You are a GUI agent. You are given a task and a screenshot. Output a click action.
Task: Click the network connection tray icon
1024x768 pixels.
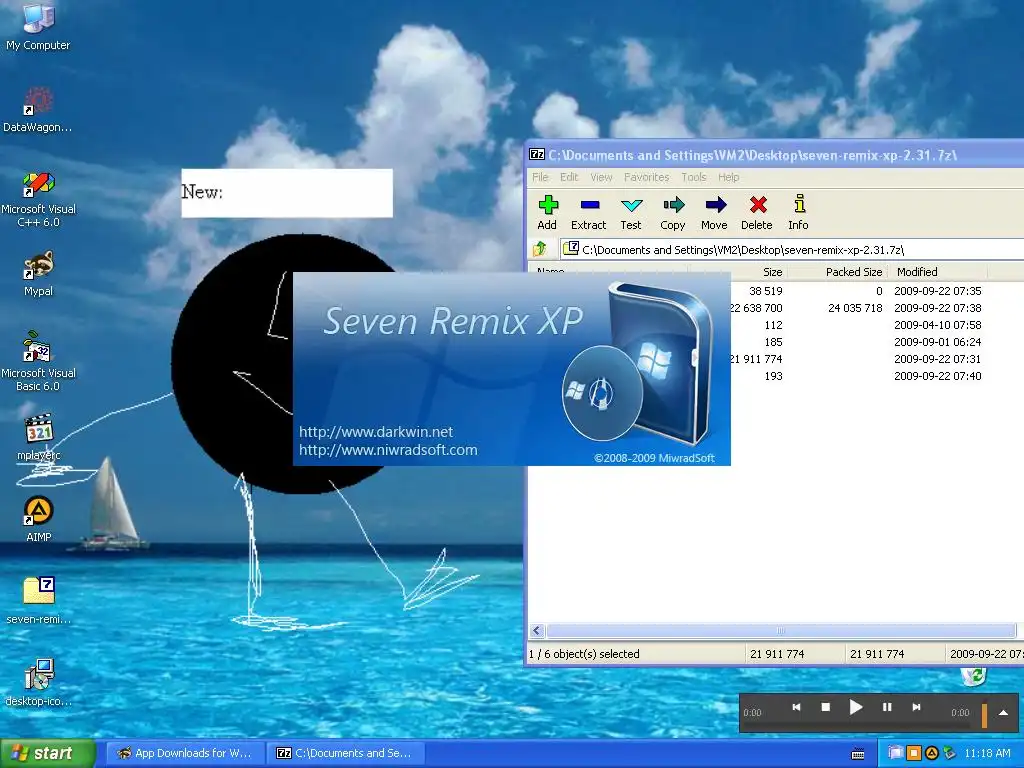pos(950,754)
